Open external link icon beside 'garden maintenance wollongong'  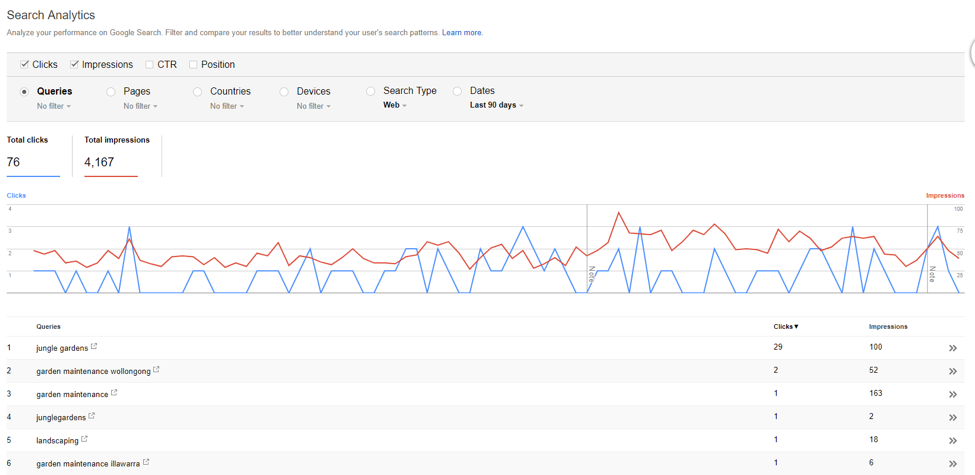pyautogui.click(x=157, y=370)
